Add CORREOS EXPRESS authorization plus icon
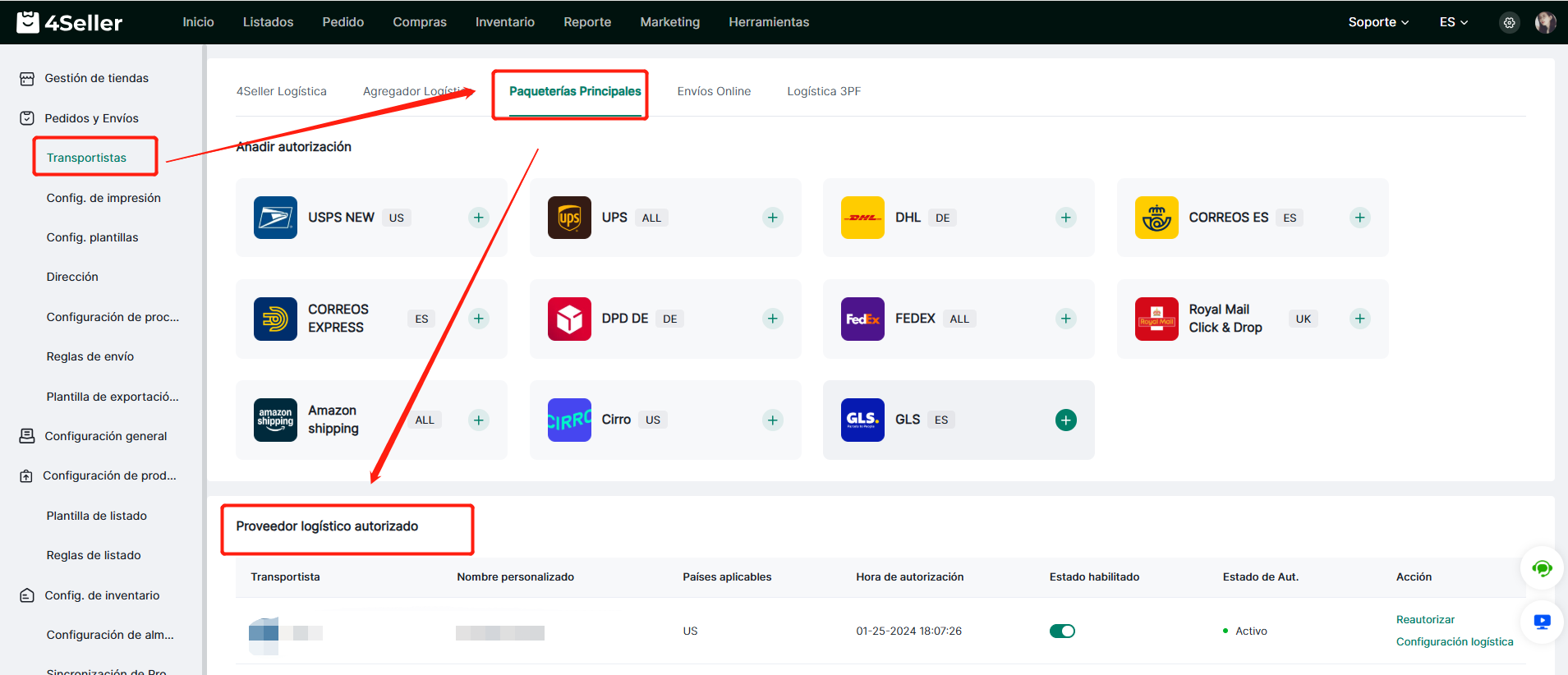Screen dimensions: 1568x675 click(479, 319)
